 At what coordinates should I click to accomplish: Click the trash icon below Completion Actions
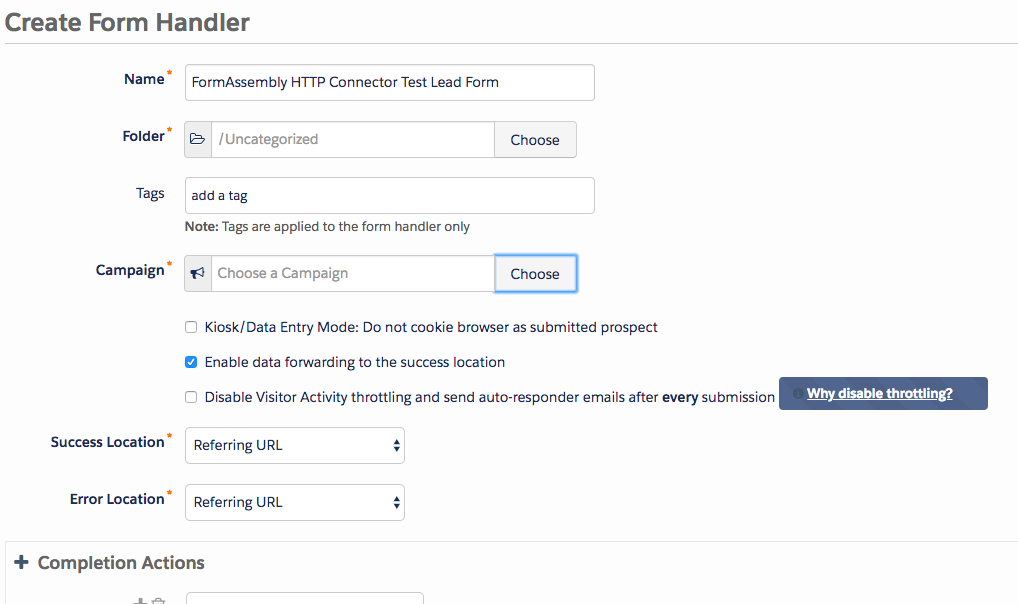158,601
